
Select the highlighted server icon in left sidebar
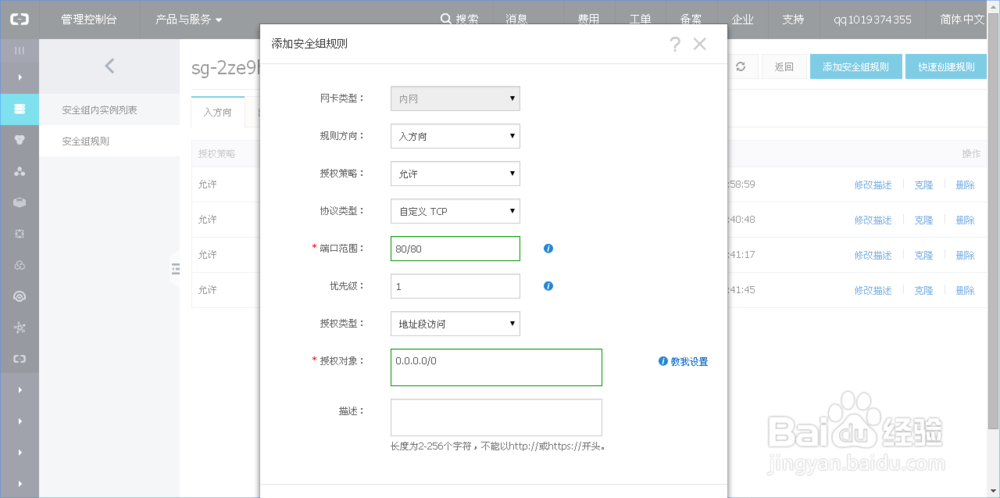point(20,108)
